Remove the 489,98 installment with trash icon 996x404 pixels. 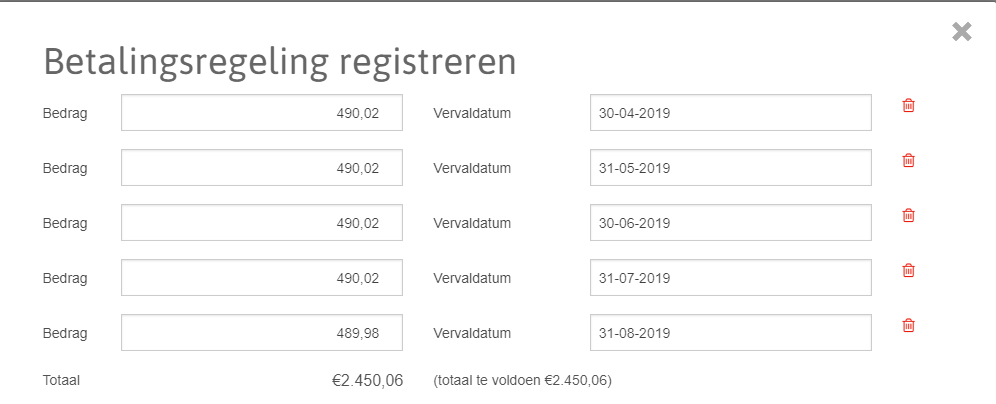tap(908, 325)
